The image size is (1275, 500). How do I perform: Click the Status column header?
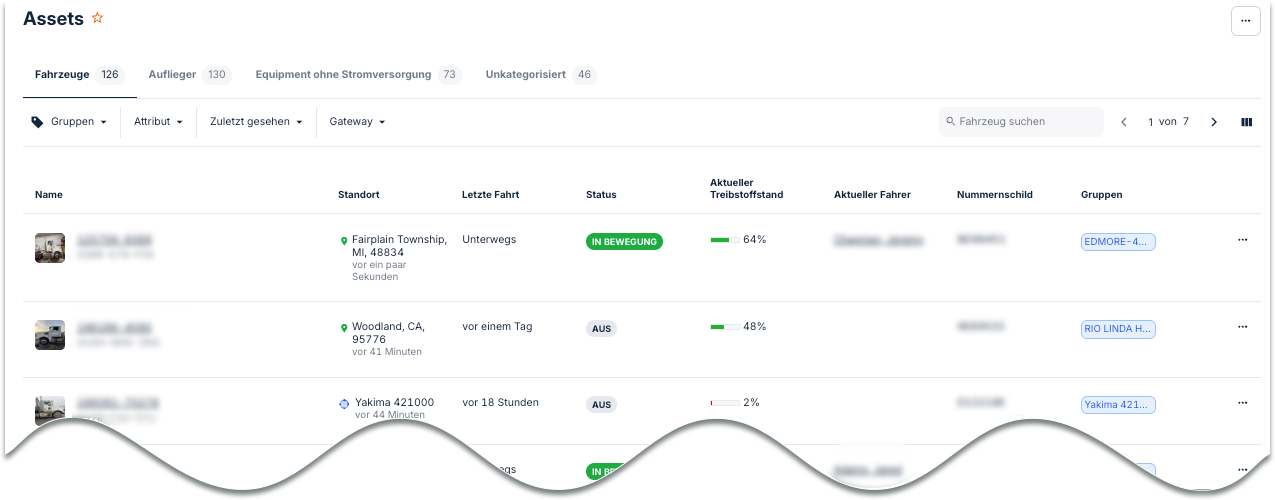tap(601, 195)
